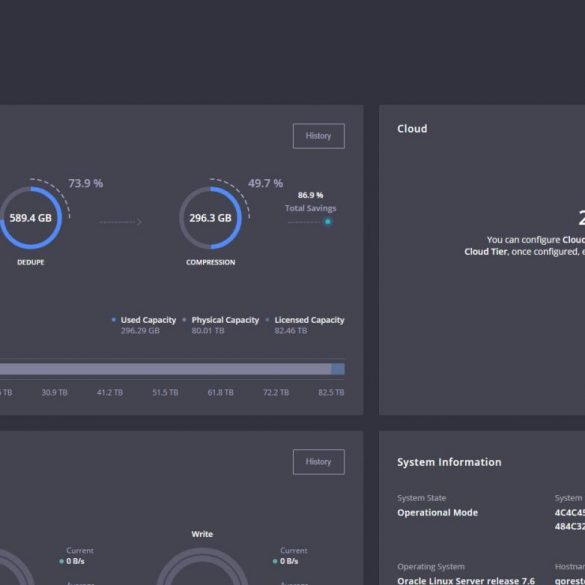The image size is (585, 585).
Task: Select the 86.9 % total savings value
Action: pyautogui.click(x=310, y=195)
